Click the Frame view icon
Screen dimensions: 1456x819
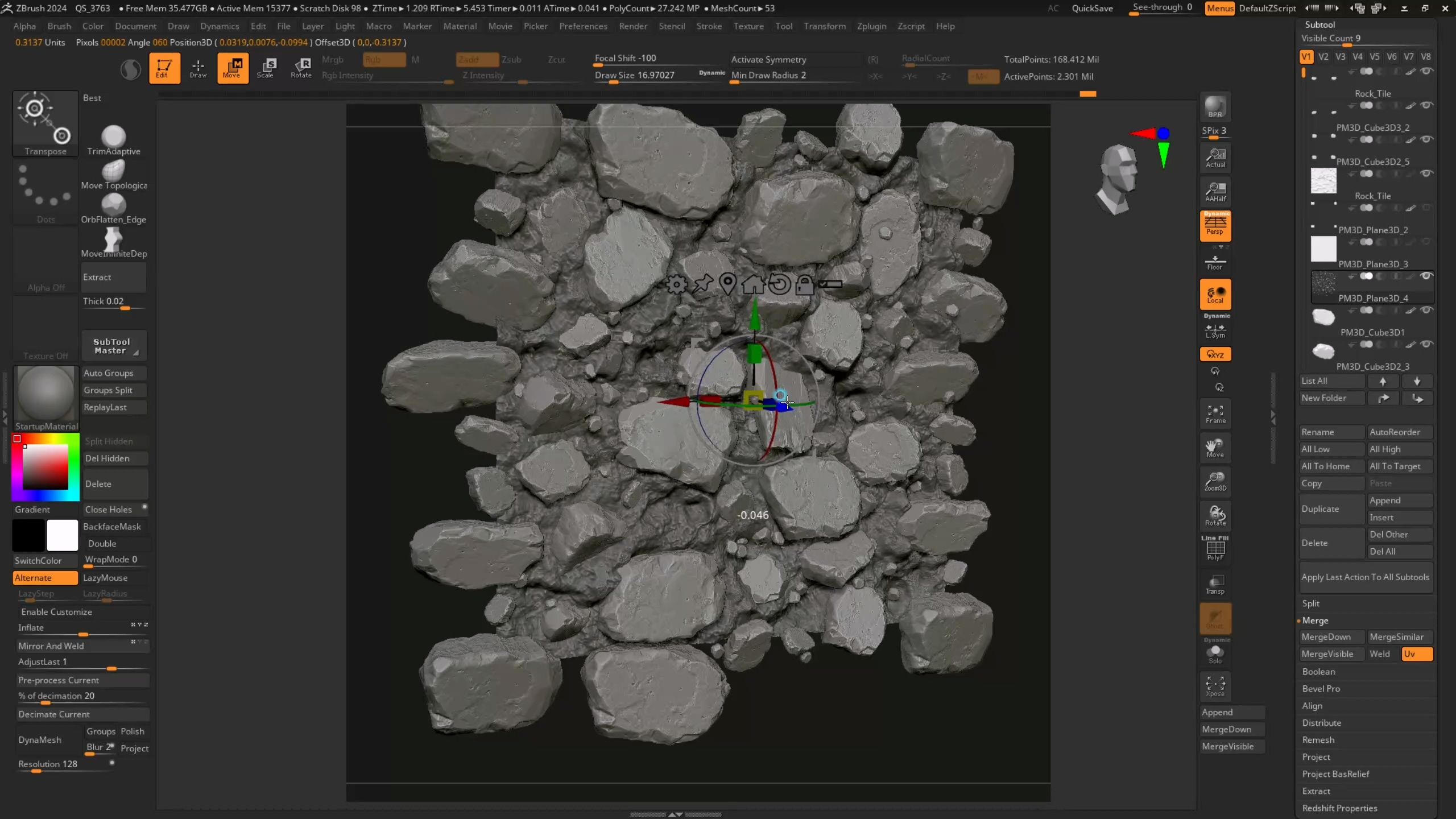pos(1215,413)
